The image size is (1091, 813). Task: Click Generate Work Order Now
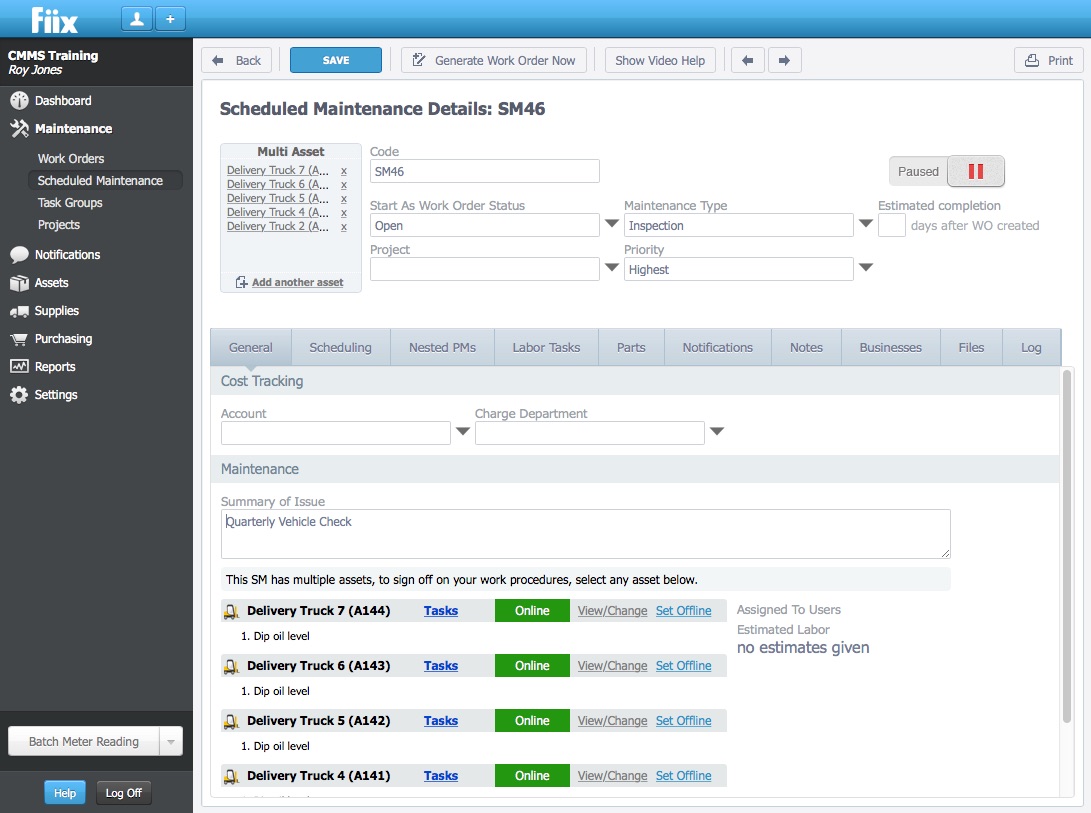pos(494,61)
